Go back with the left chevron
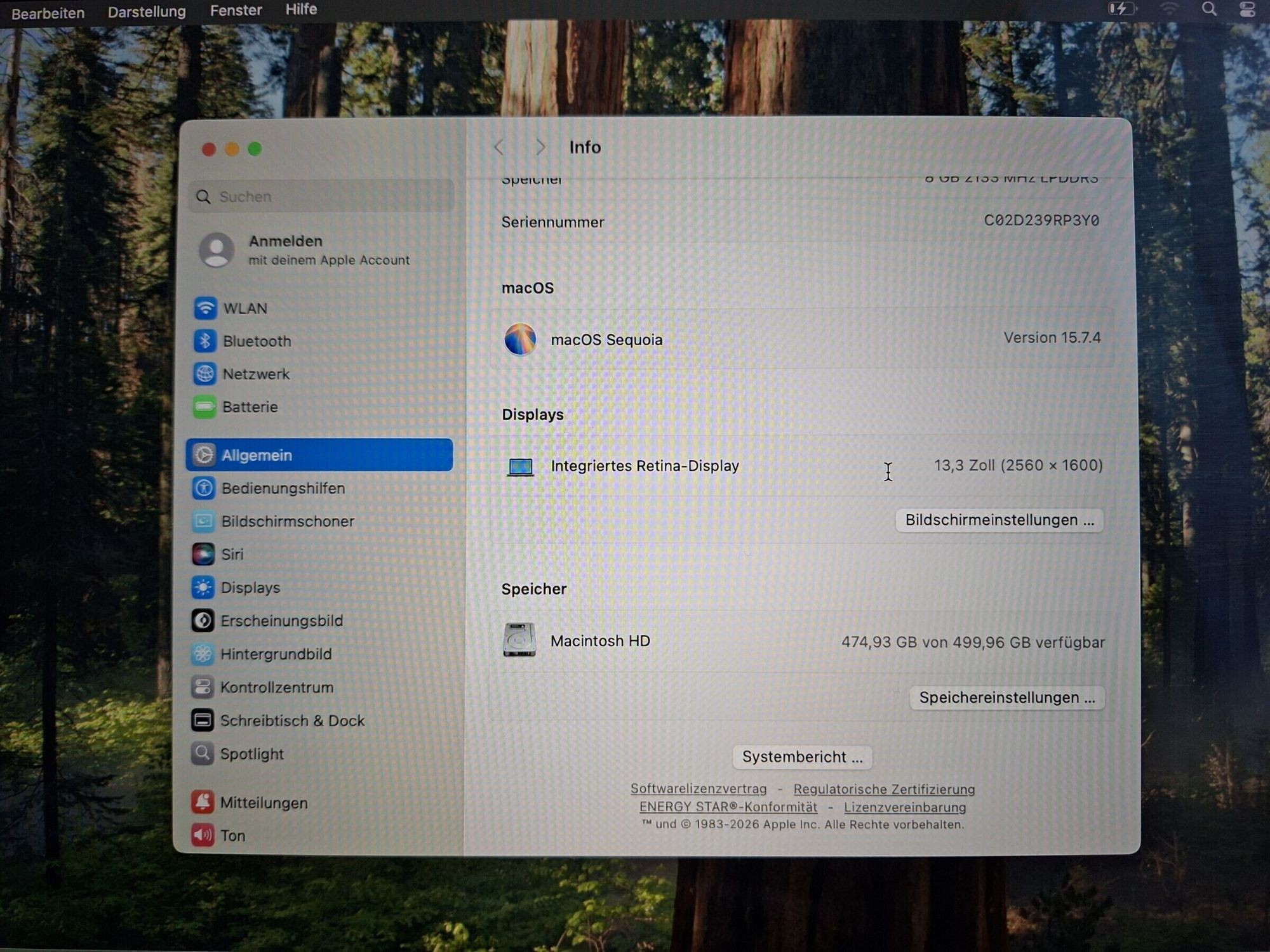 tap(499, 147)
